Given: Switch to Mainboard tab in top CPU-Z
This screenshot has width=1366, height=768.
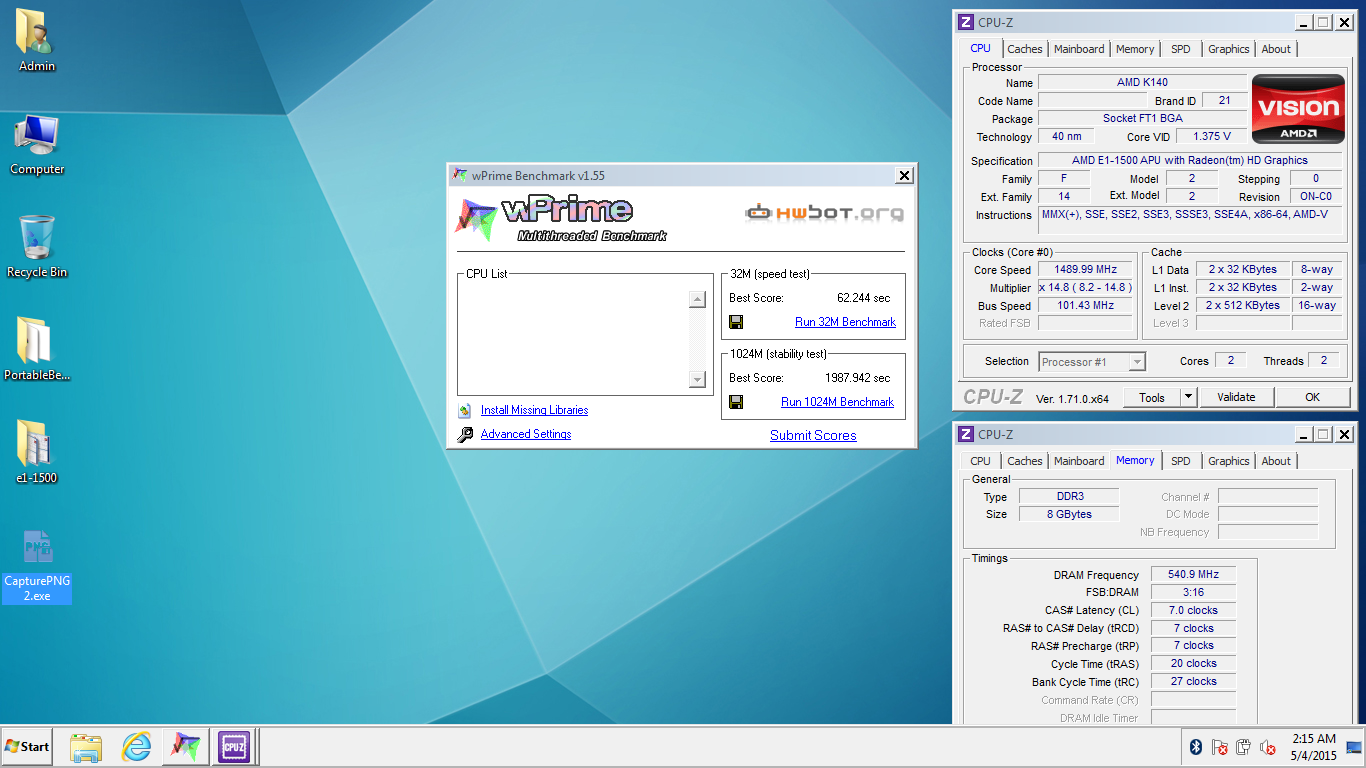Looking at the screenshot, I should tap(1079, 49).
